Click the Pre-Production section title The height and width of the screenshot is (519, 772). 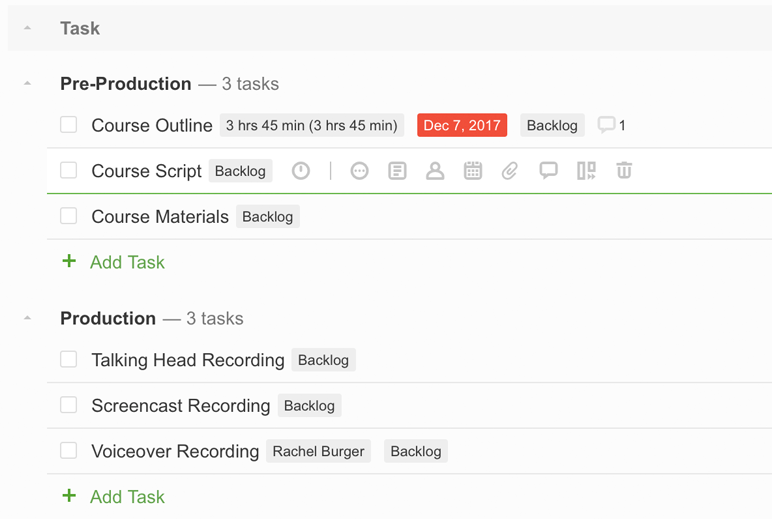(126, 84)
